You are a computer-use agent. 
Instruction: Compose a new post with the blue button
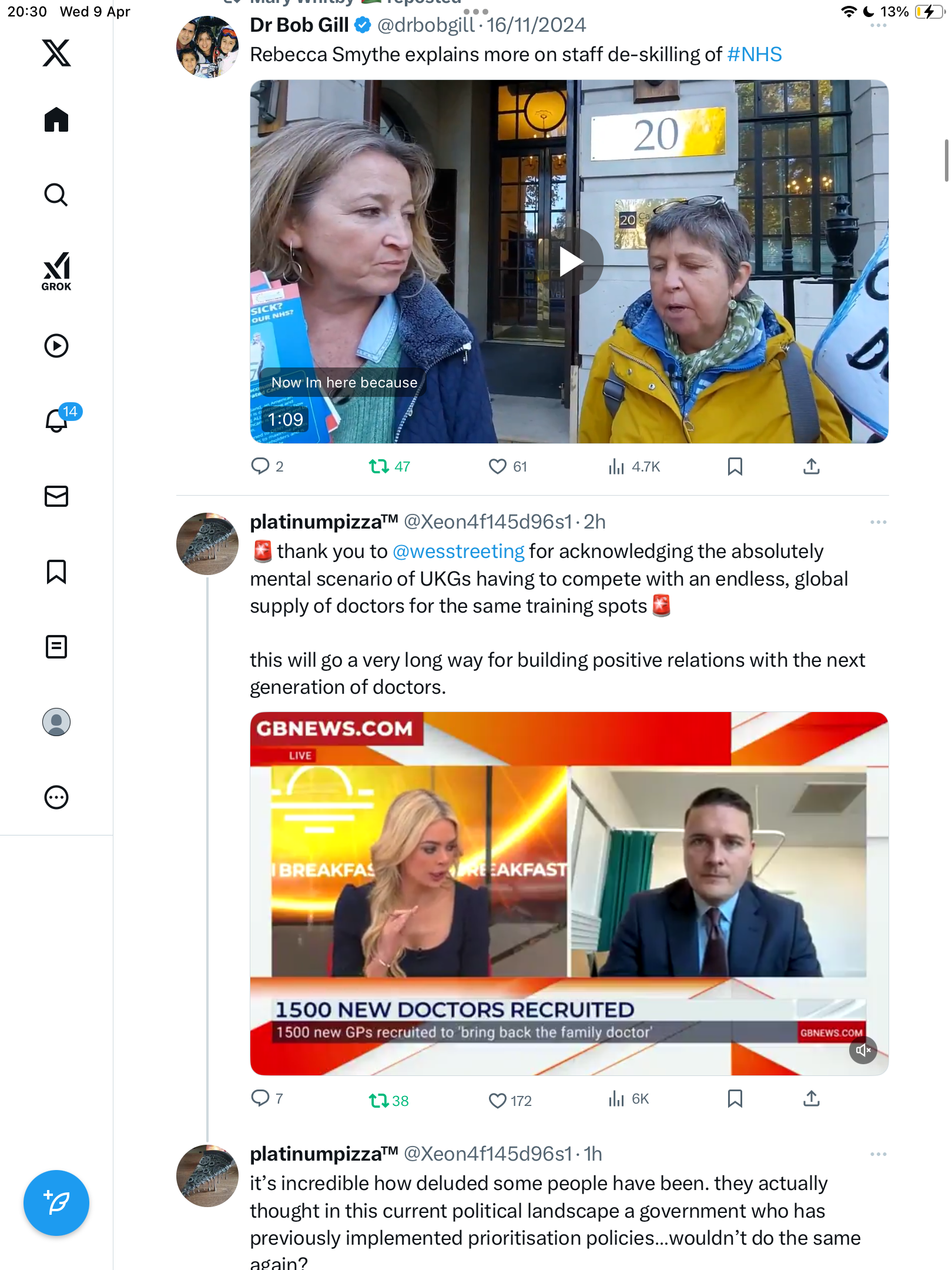(x=56, y=1203)
